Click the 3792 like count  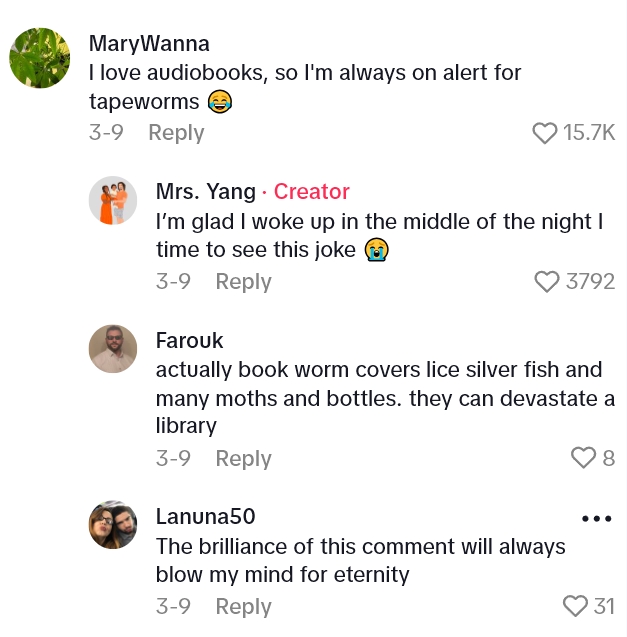coord(590,282)
